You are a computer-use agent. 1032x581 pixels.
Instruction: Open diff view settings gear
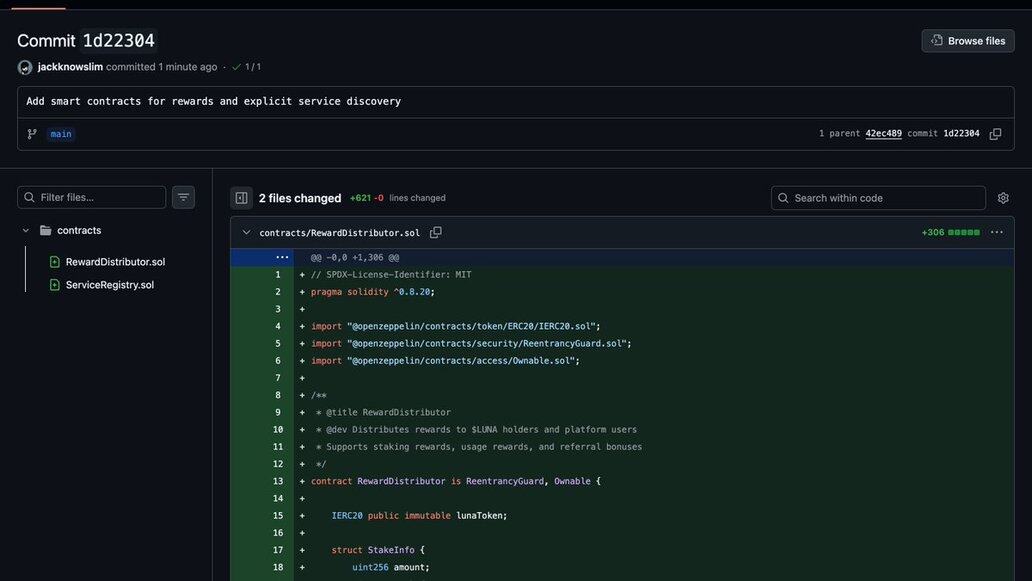(x=1003, y=198)
